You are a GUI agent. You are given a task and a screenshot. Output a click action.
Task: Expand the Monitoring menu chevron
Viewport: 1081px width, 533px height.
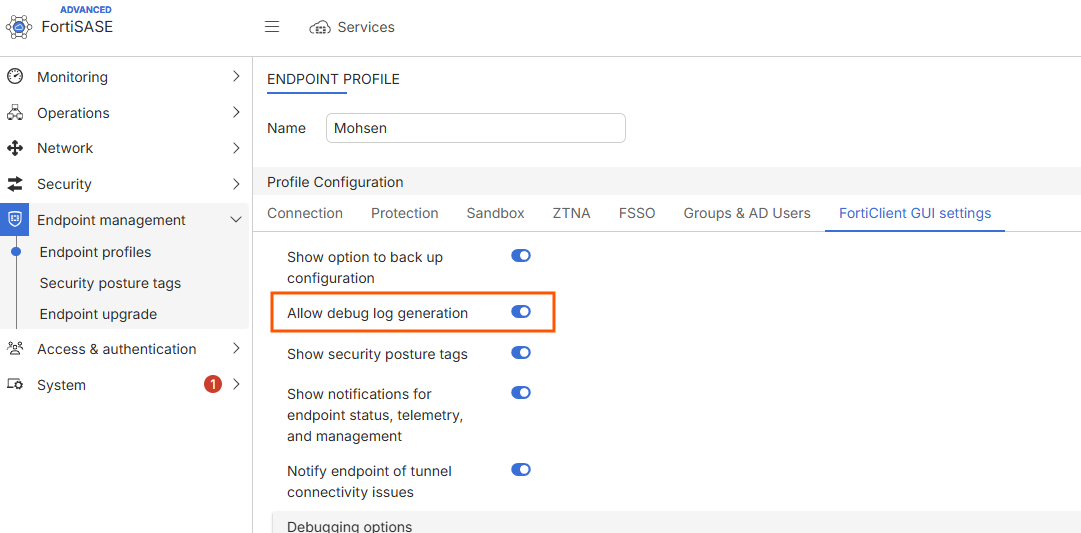236,77
